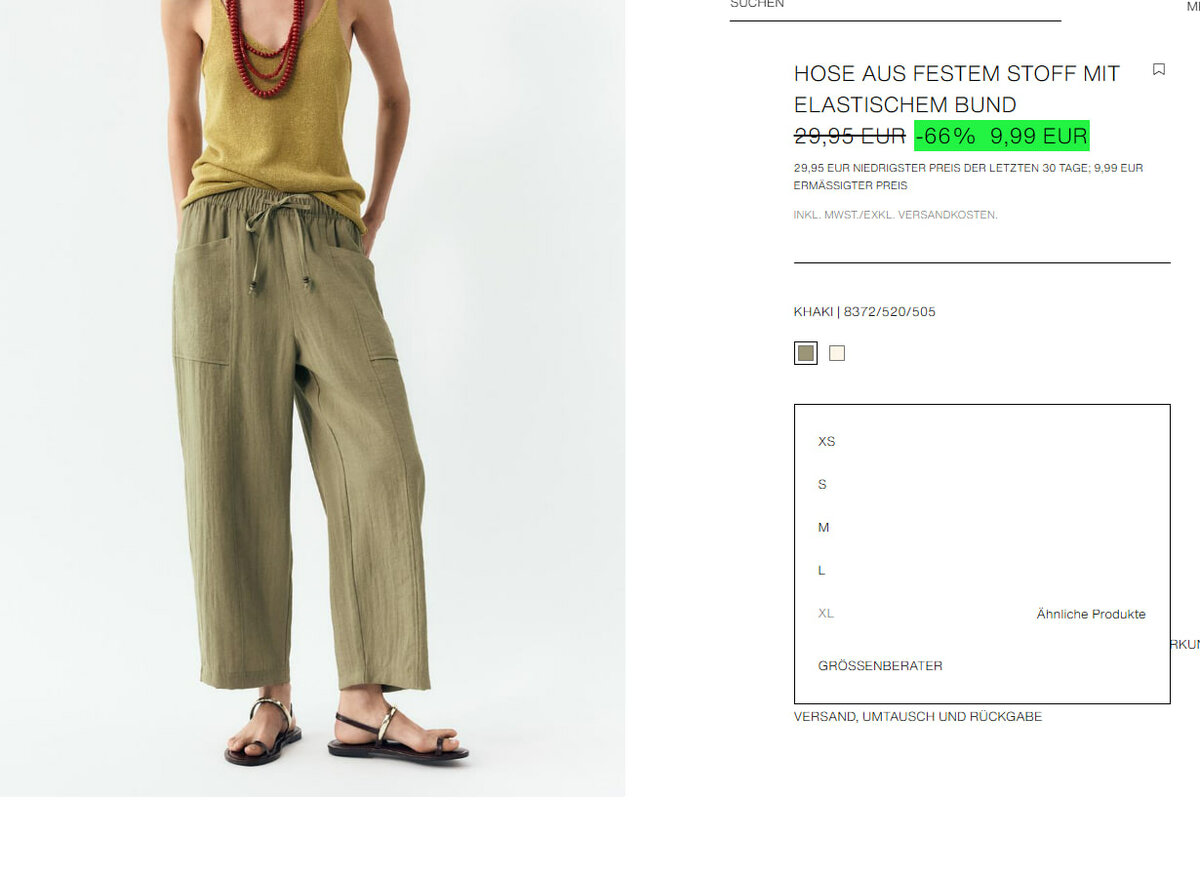The height and width of the screenshot is (877, 1200).
Task: Choose the ecru white color swatch
Action: [837, 353]
